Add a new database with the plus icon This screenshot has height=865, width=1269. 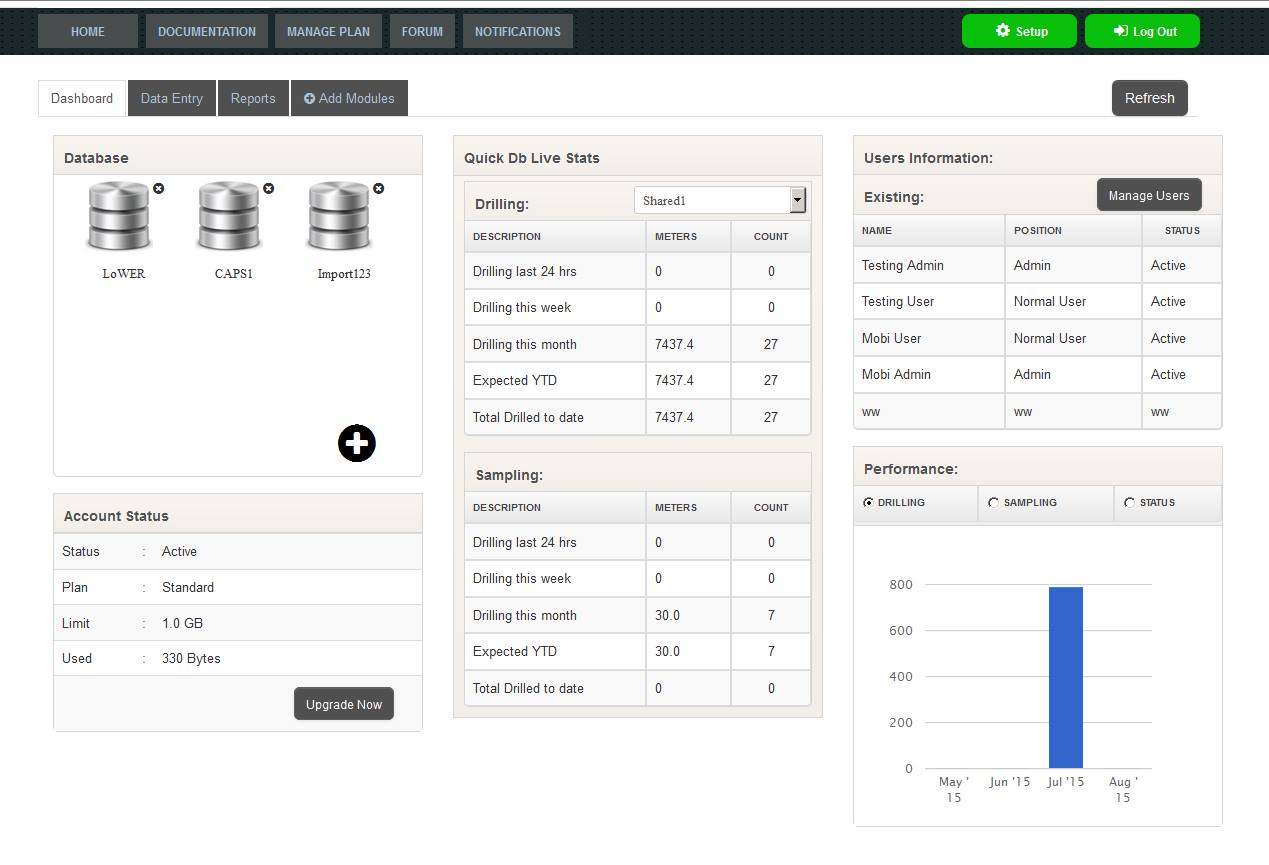pos(356,443)
